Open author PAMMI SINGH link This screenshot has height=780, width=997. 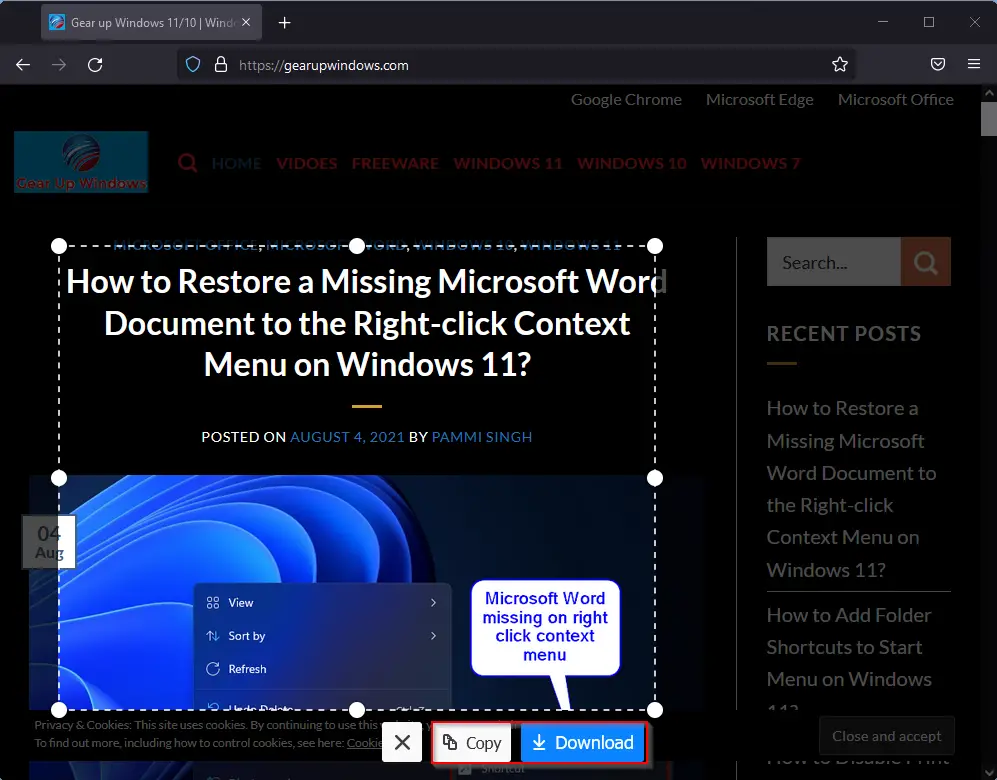point(481,437)
